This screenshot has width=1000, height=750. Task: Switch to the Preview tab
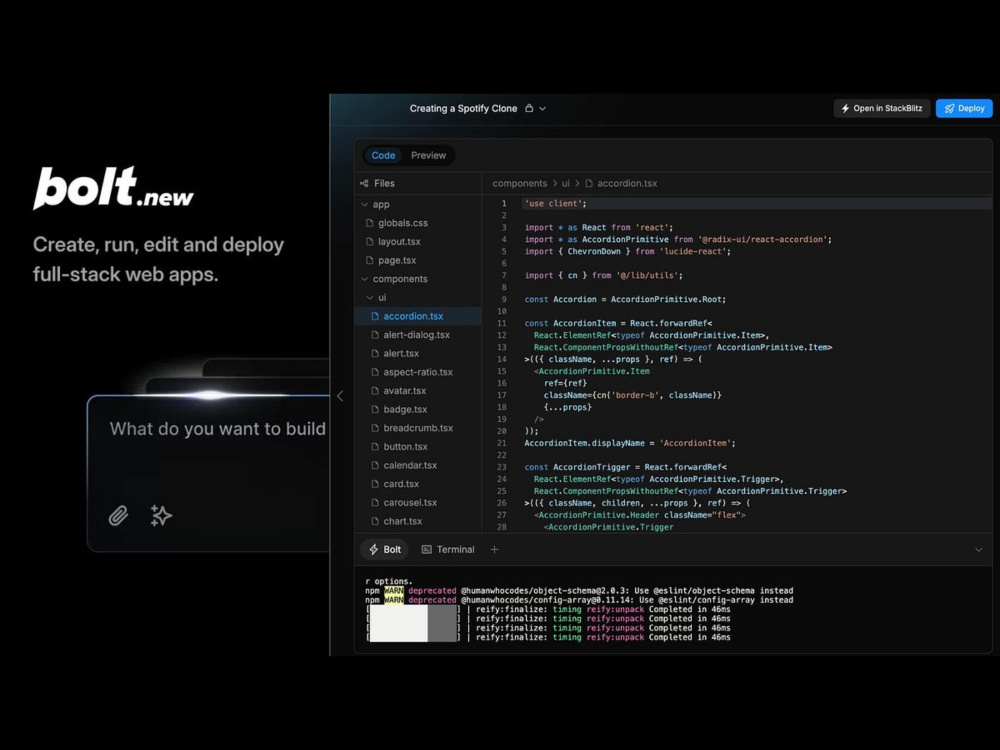point(429,155)
